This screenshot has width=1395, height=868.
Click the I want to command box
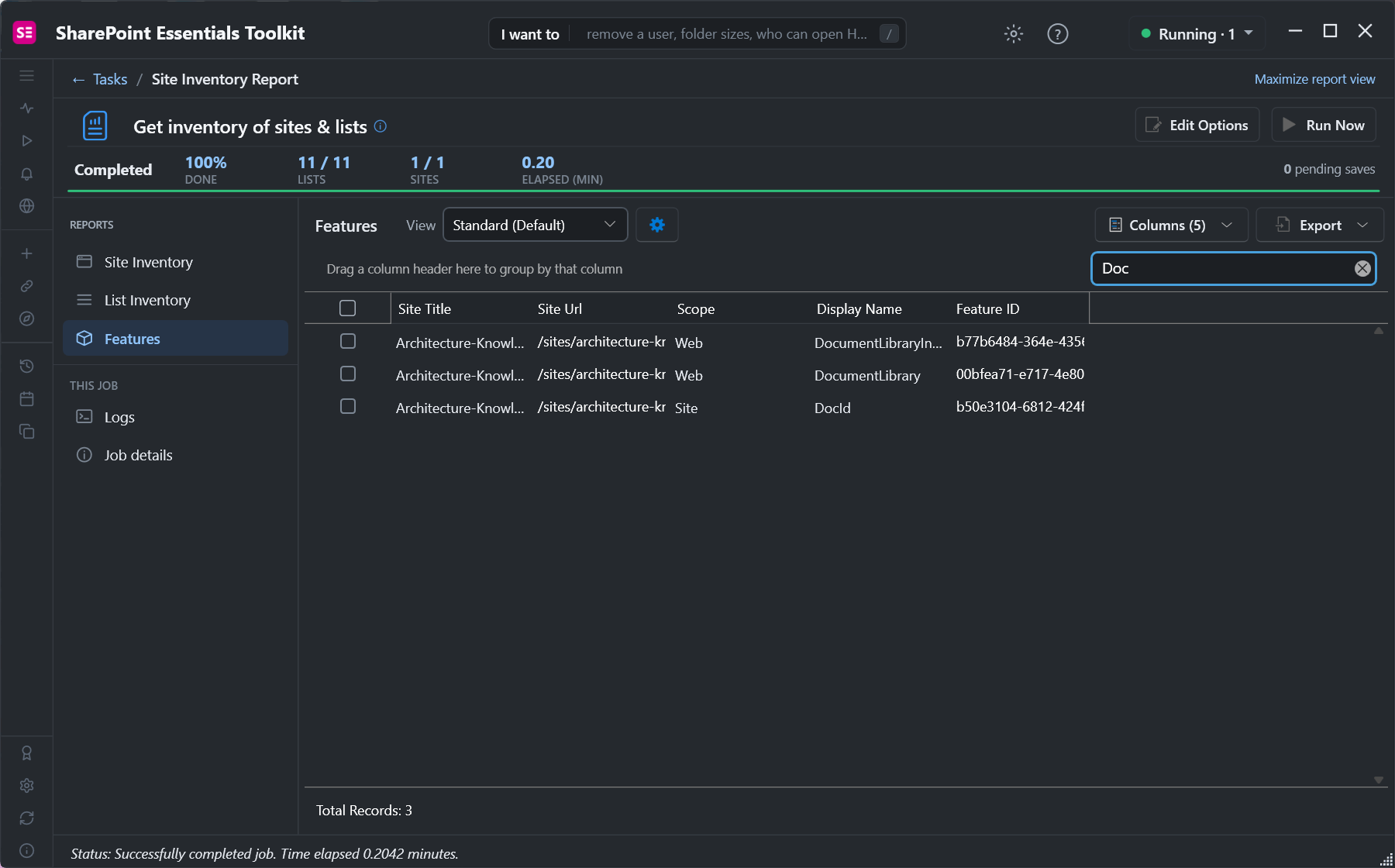(x=697, y=34)
